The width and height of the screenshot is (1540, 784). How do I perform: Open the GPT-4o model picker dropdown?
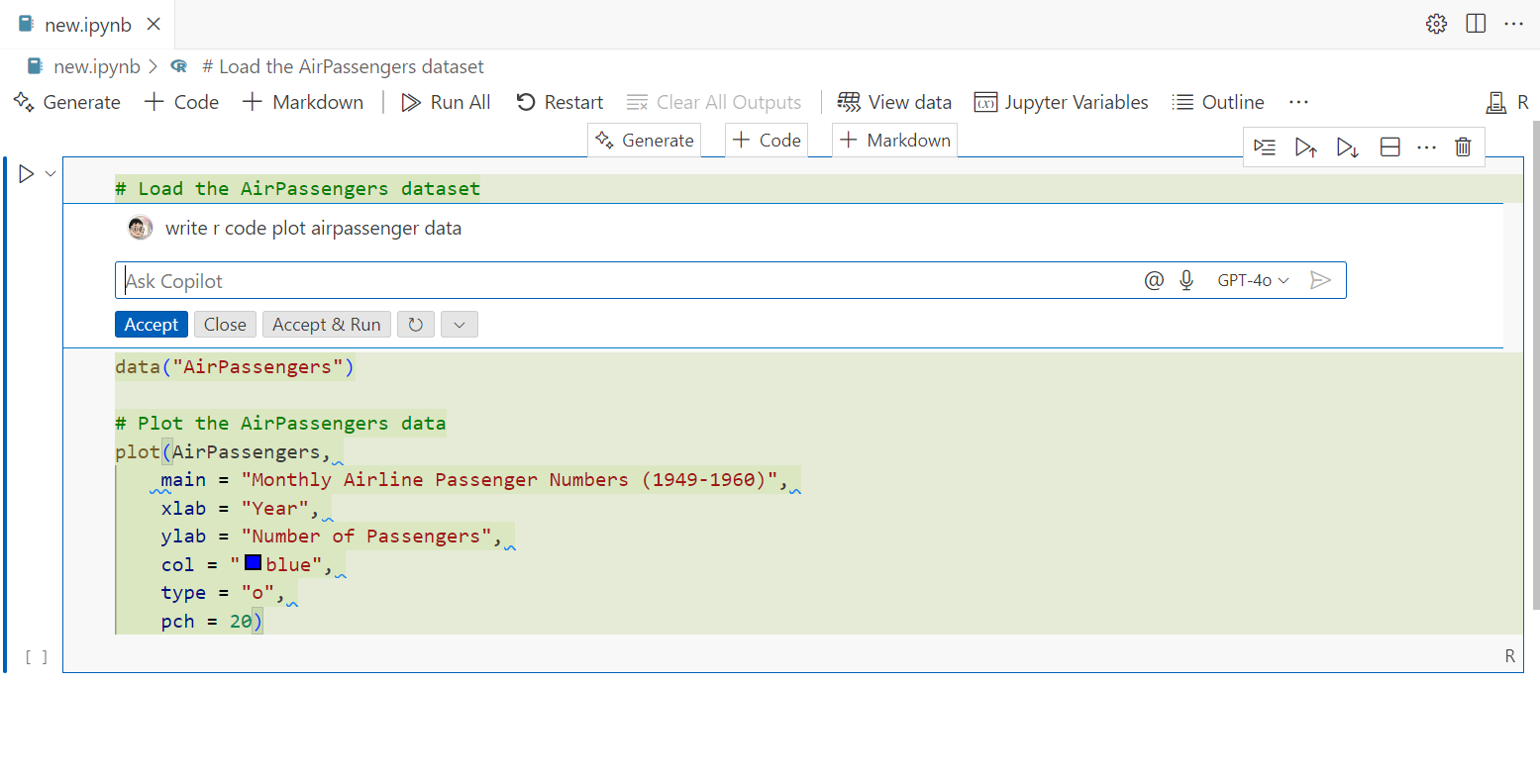pos(1253,281)
